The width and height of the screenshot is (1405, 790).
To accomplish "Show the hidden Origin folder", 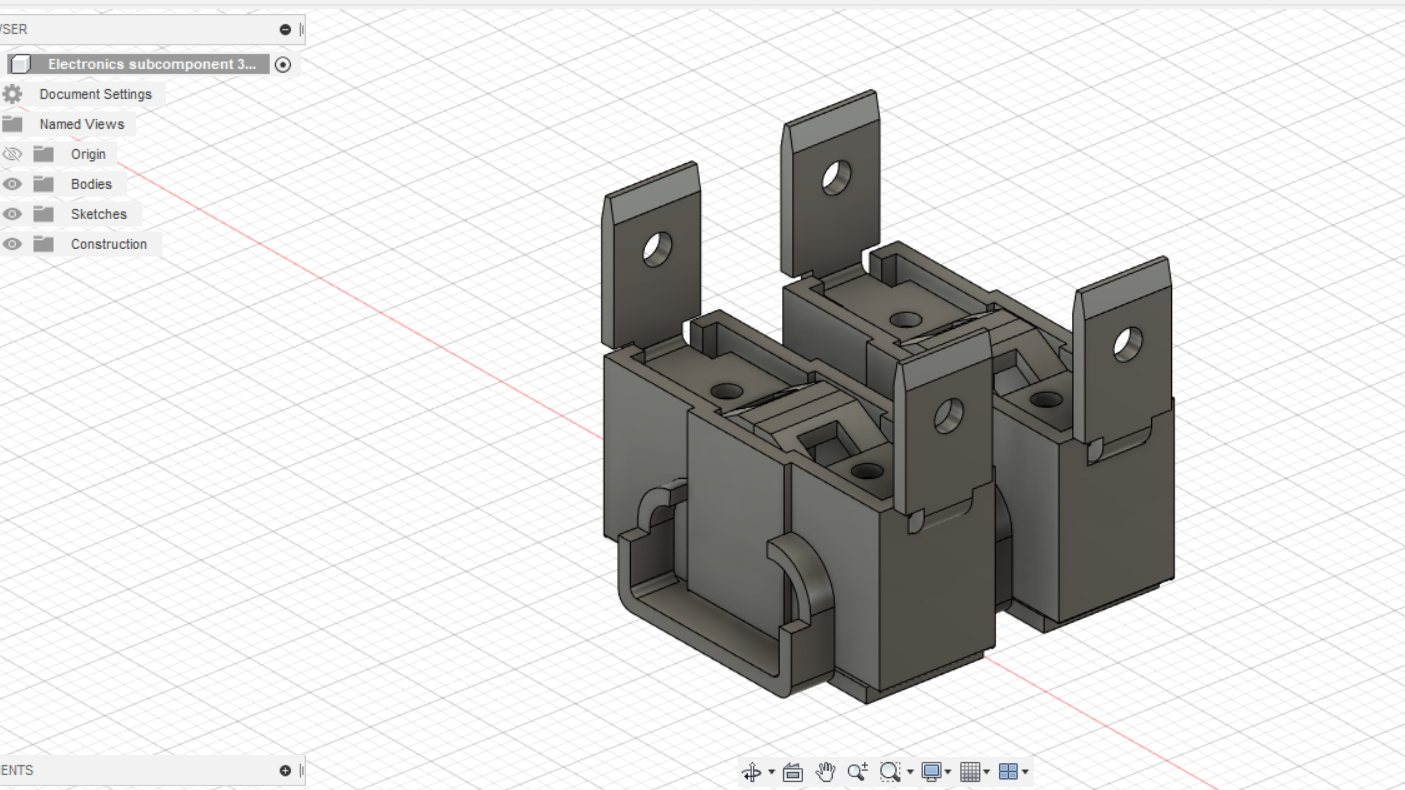I will (12, 154).
